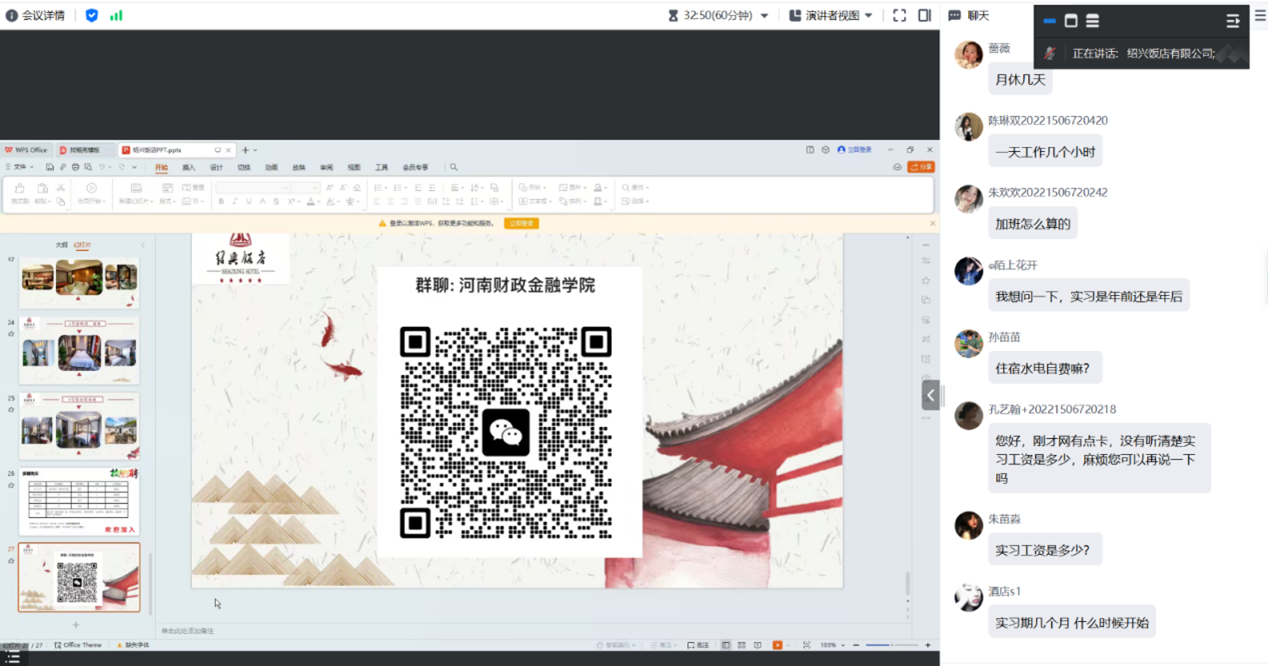Collapse chat panel using the side arrow handle
This screenshot has height=666, width=1268.
click(x=930, y=395)
